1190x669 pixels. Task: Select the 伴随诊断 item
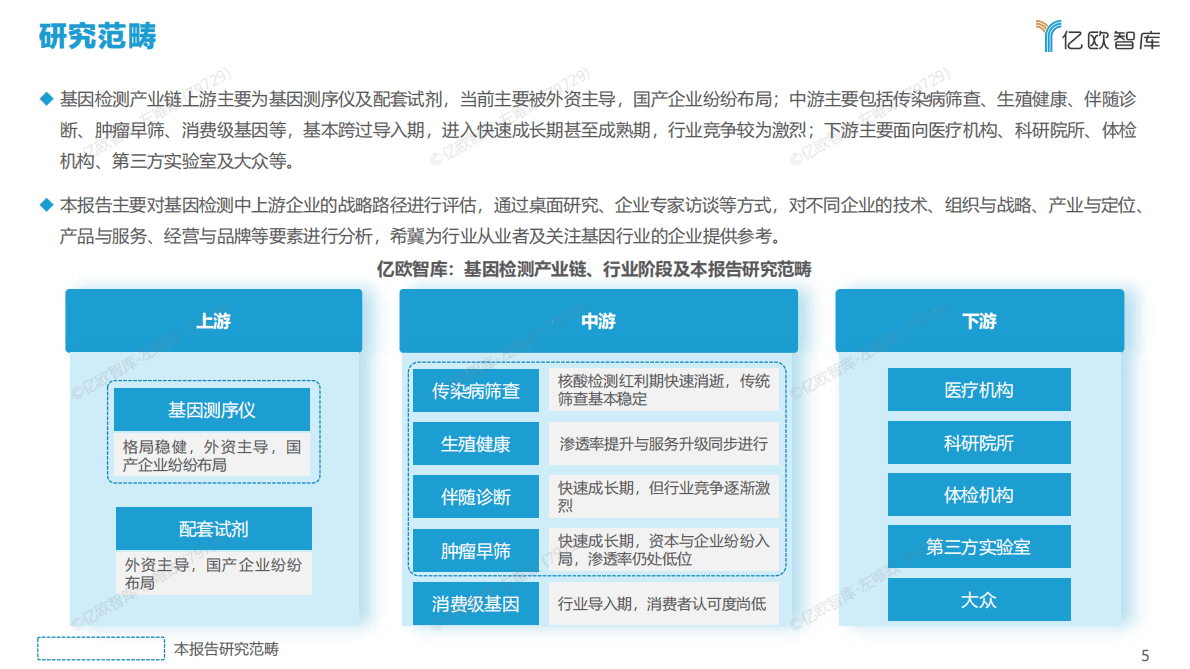pyautogui.click(x=477, y=495)
